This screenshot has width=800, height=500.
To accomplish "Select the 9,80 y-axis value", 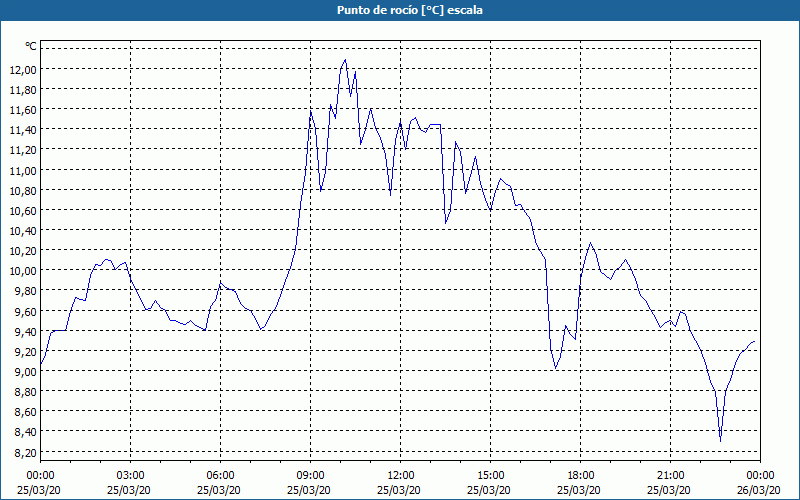I will pyautogui.click(x=25, y=291).
